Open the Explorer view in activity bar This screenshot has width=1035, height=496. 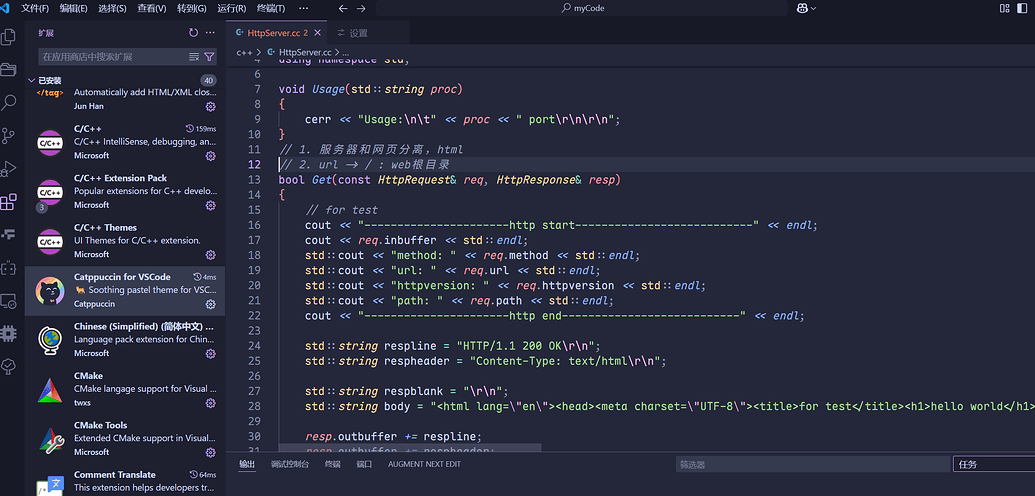9,36
